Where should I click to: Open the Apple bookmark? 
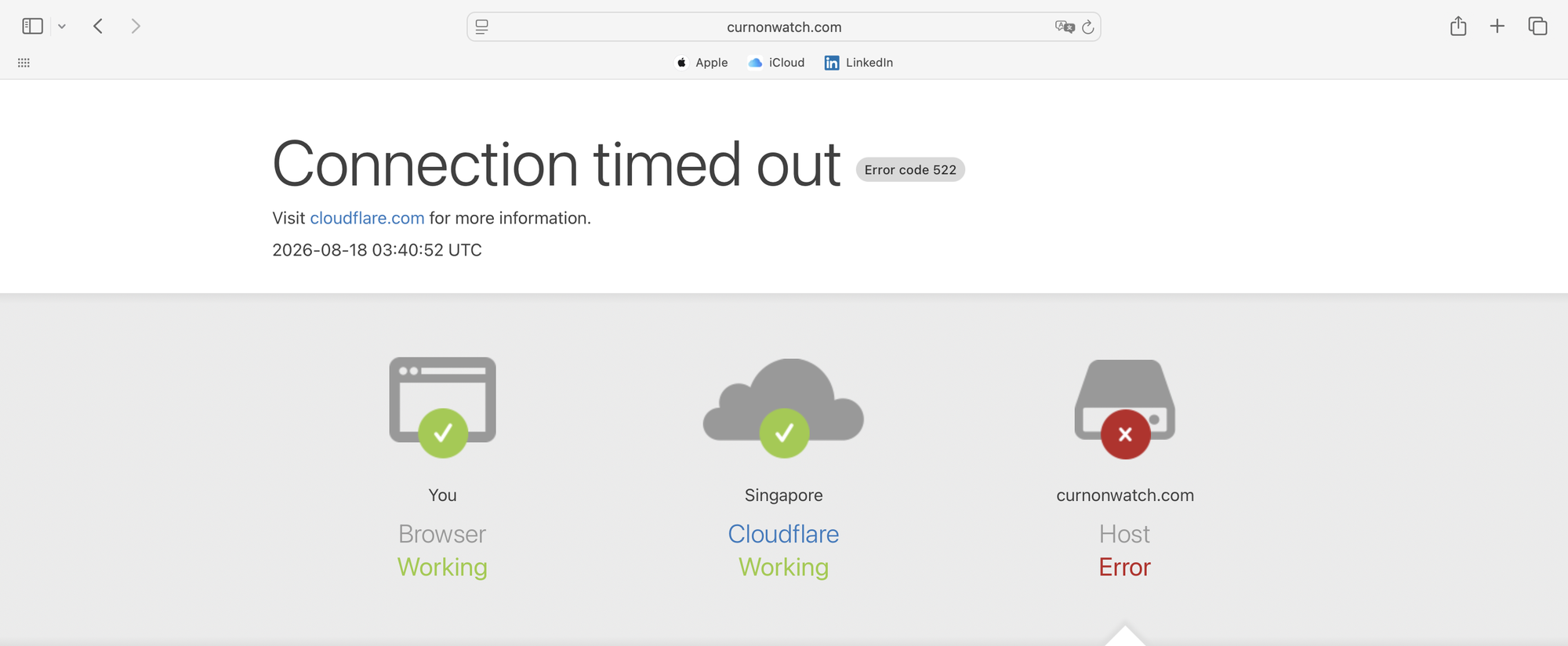(x=702, y=63)
